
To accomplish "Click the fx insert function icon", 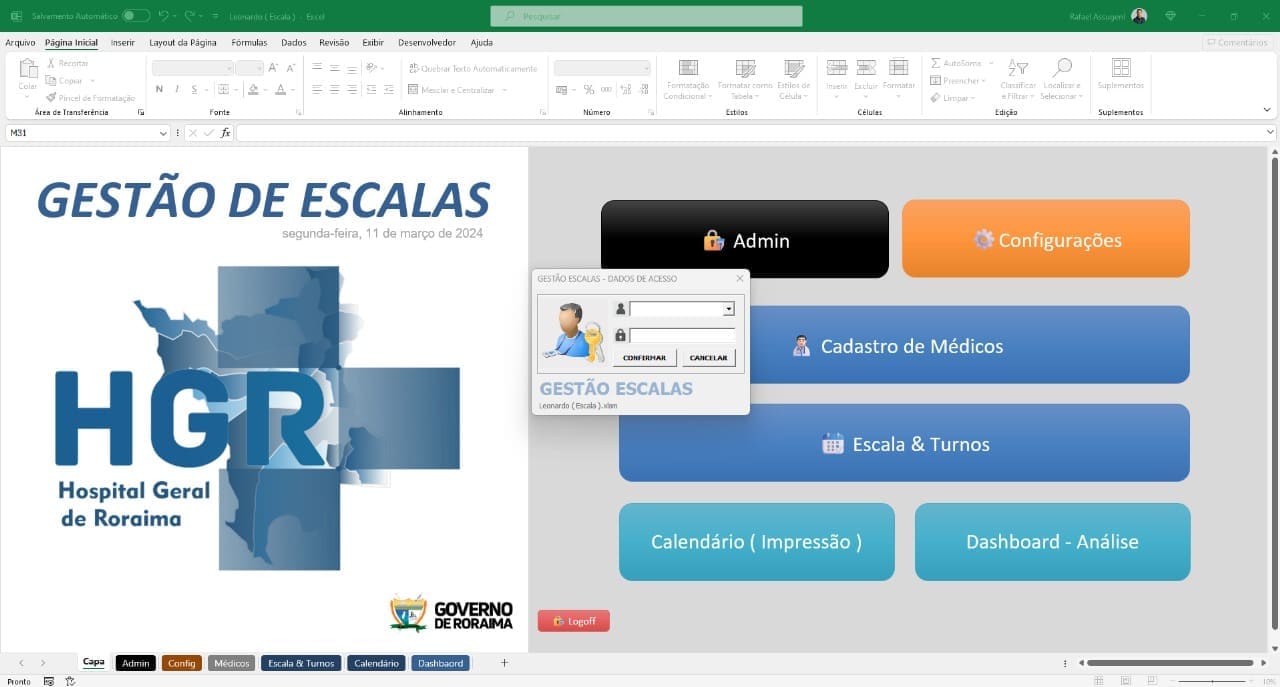I will (x=226, y=133).
